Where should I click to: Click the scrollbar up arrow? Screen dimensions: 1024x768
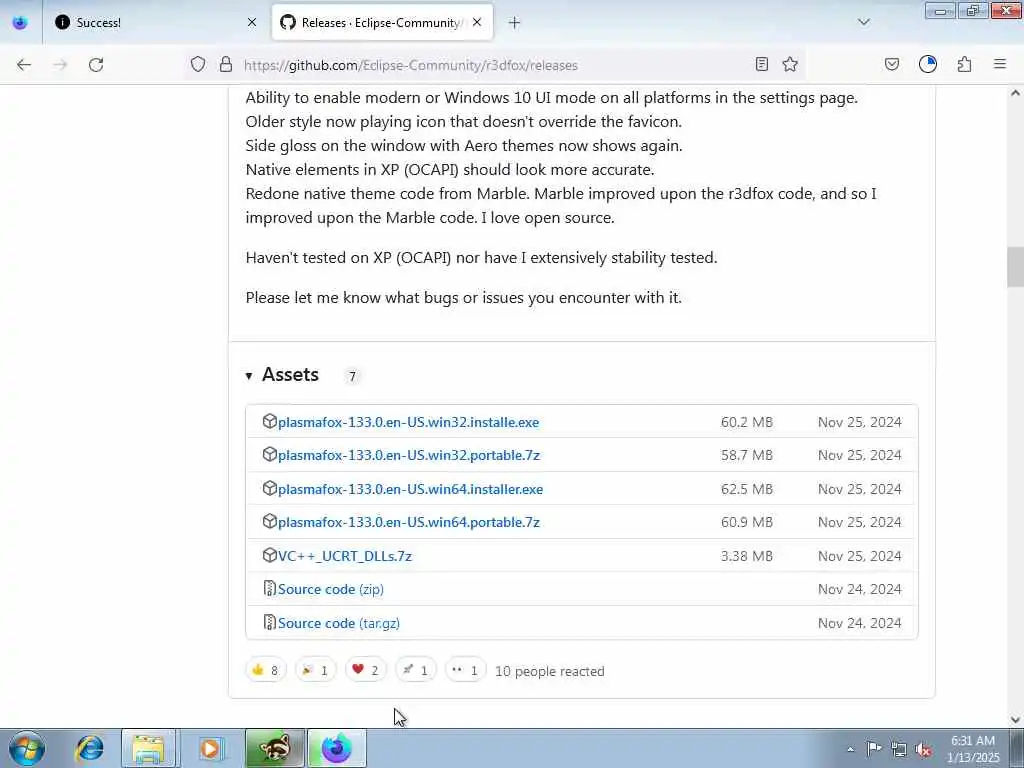[1015, 93]
